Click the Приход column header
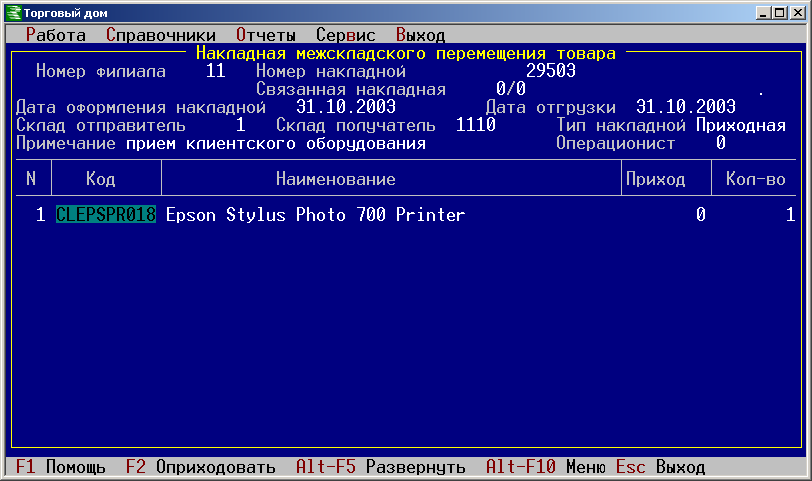812x481 pixels. [656, 179]
